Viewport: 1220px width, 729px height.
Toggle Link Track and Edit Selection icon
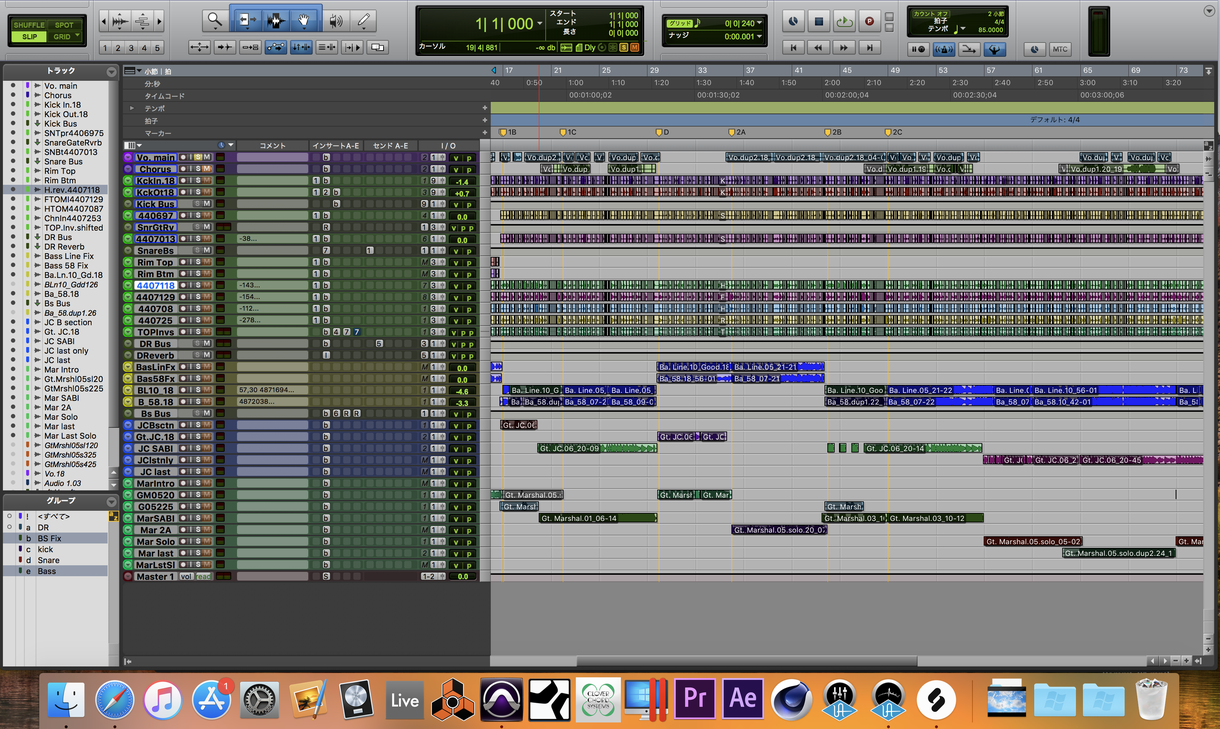click(327, 47)
